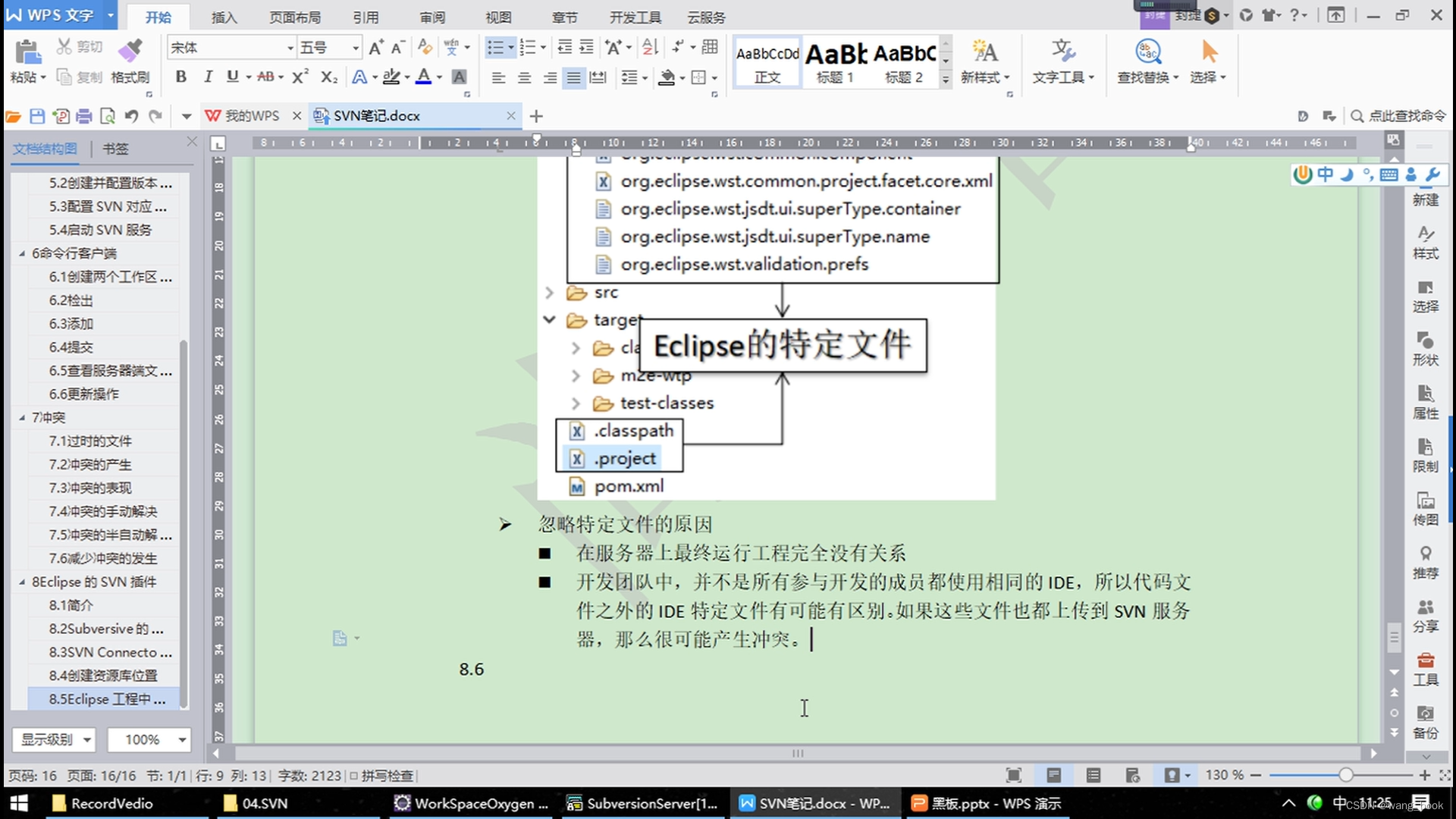Toggle strikethrough AB button

tap(265, 77)
